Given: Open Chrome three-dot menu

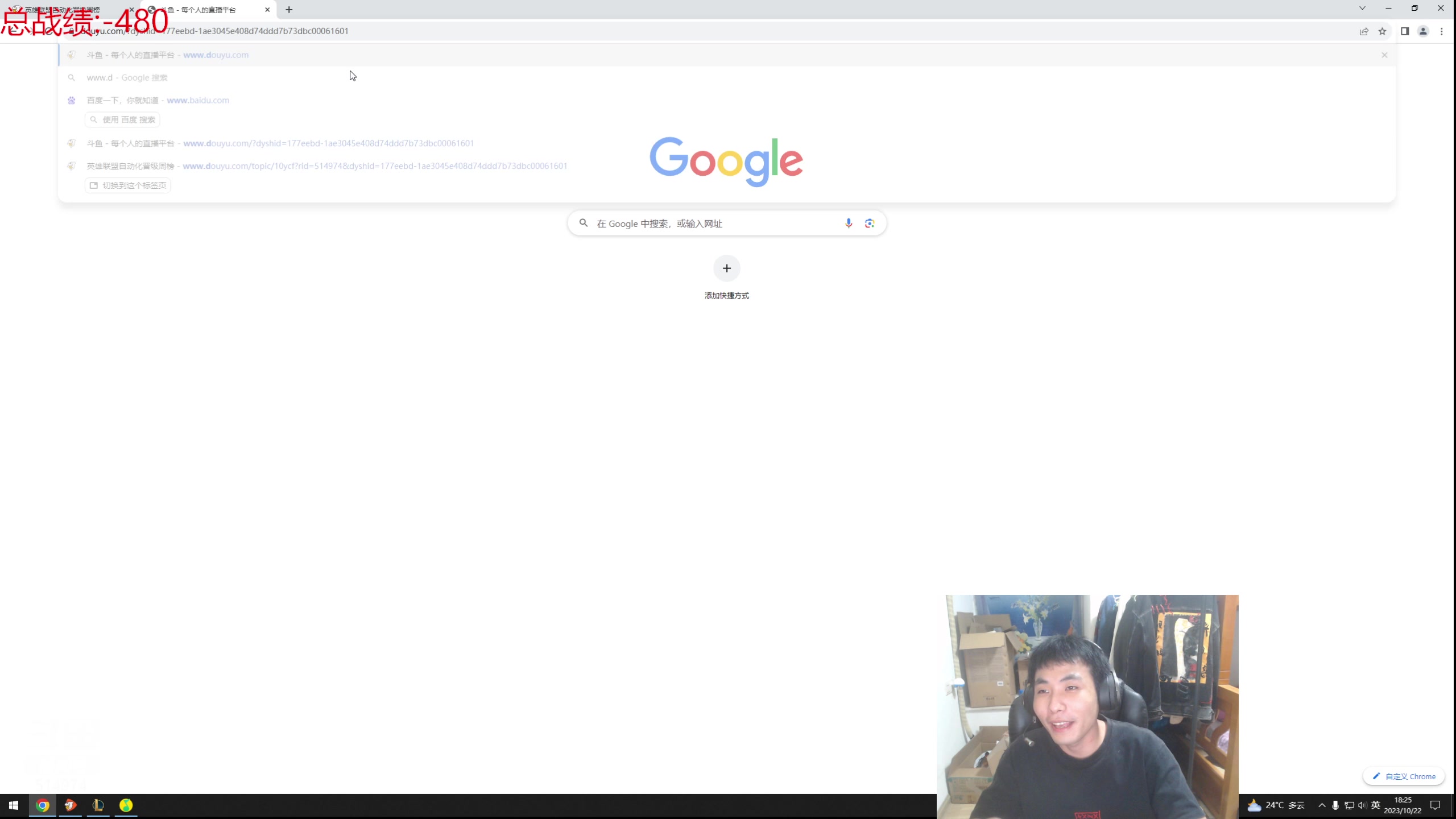Looking at the screenshot, I should (1442, 31).
